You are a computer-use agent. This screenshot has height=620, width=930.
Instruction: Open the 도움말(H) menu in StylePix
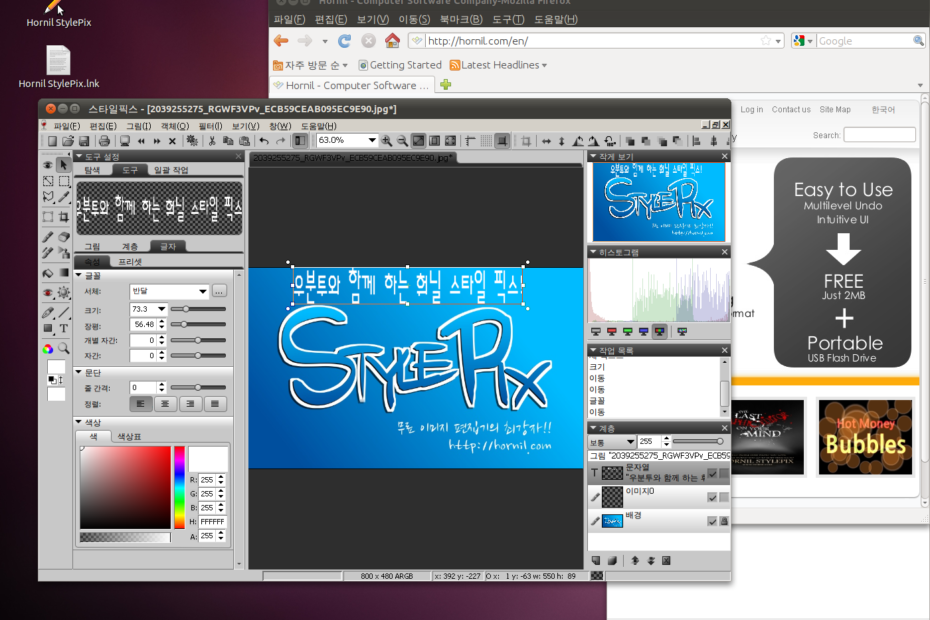(x=319, y=126)
